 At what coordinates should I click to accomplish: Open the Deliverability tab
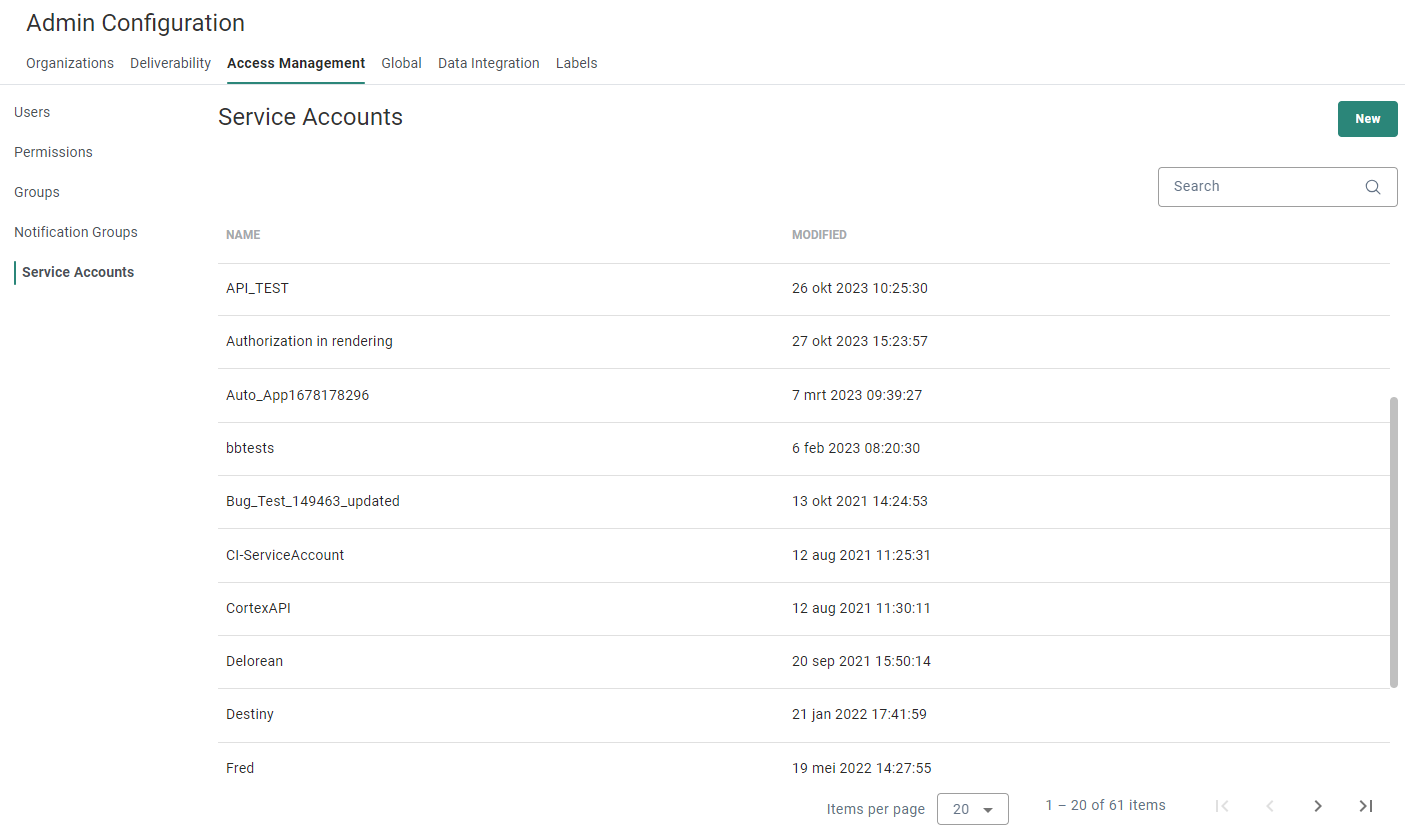point(170,63)
